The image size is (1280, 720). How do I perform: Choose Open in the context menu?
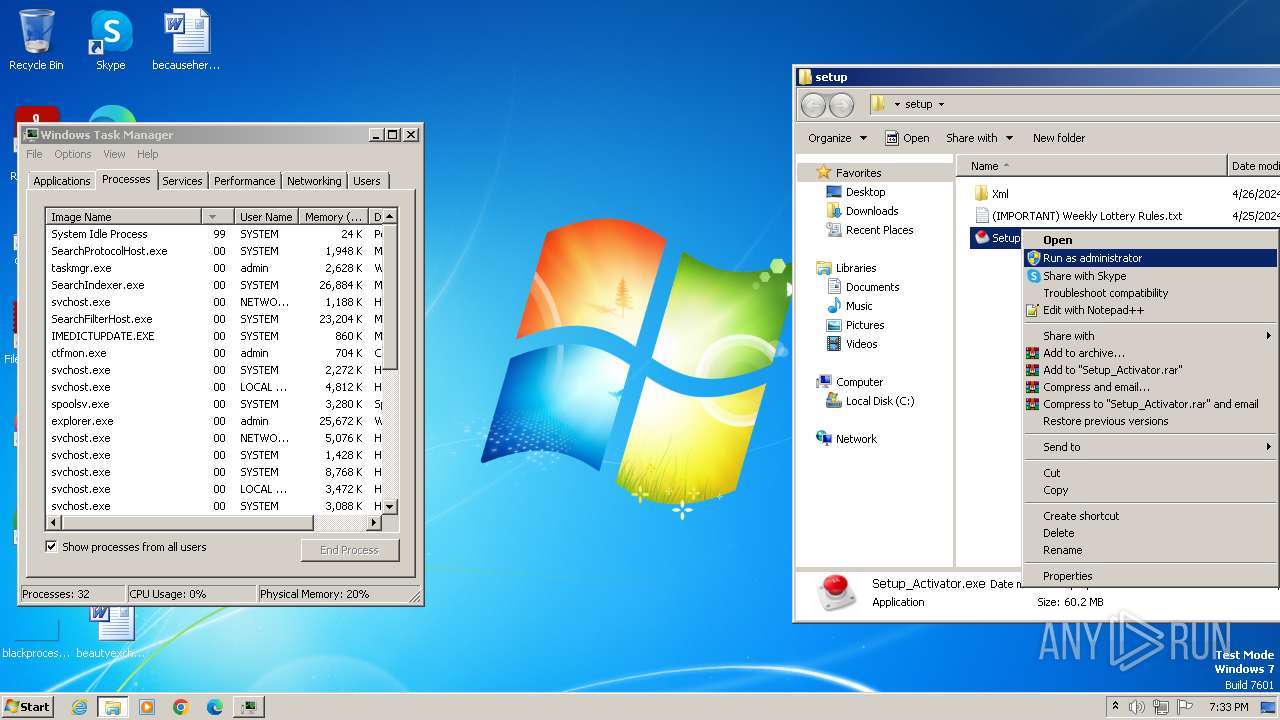[x=1150, y=240]
